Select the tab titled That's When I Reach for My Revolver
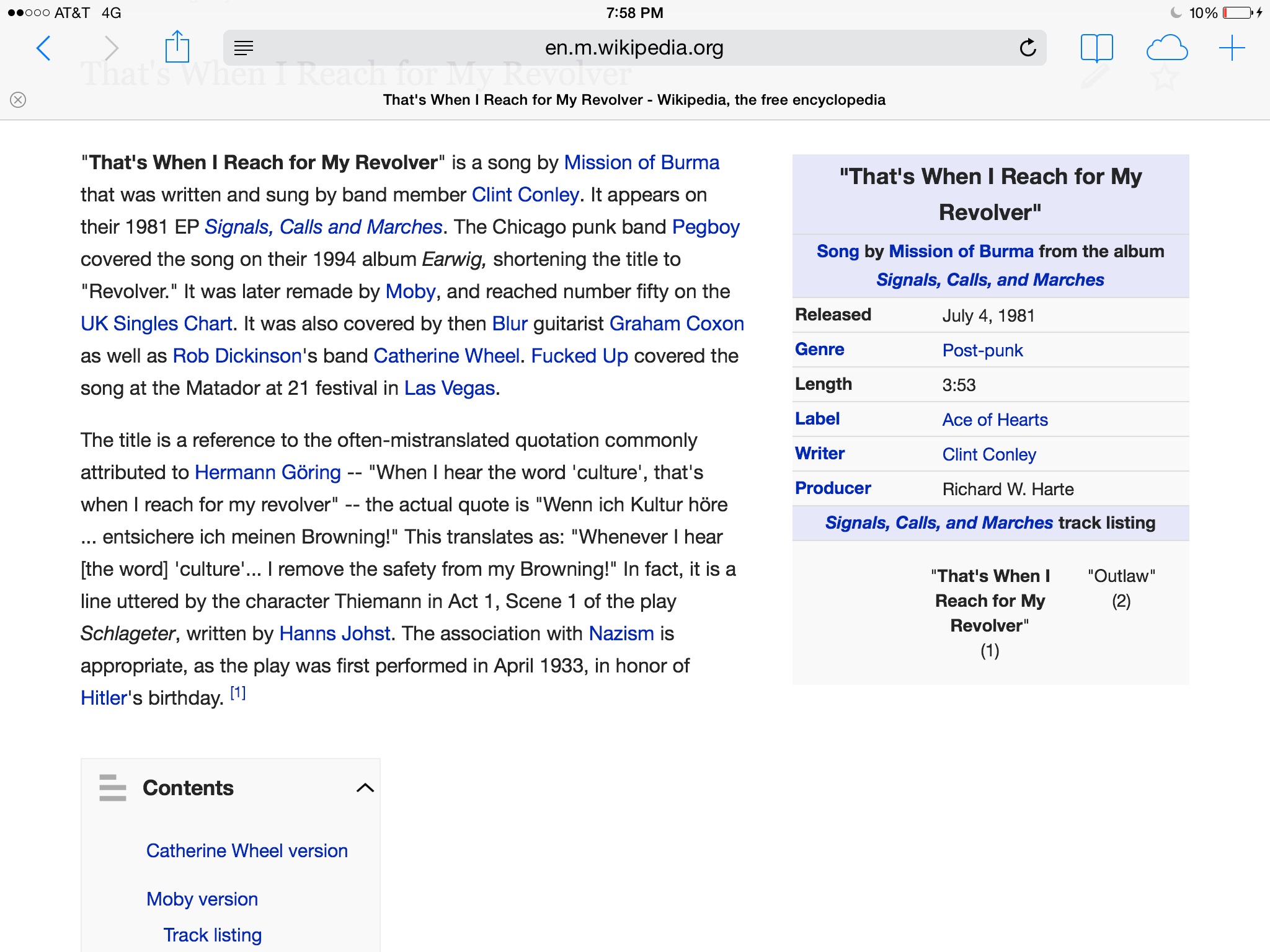 [x=634, y=100]
